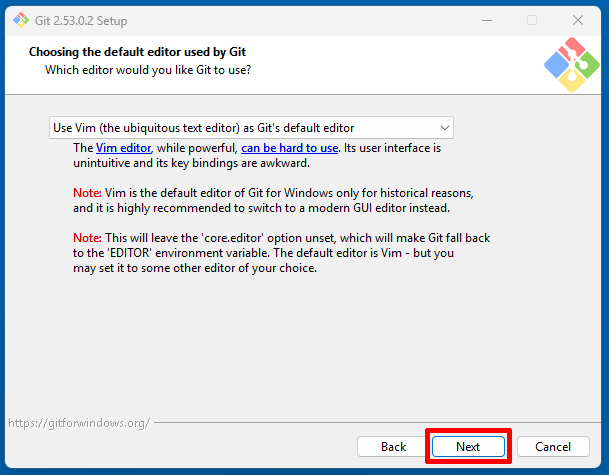Click the second red Note about core.editor
This screenshot has width=609, height=475.
87,239
